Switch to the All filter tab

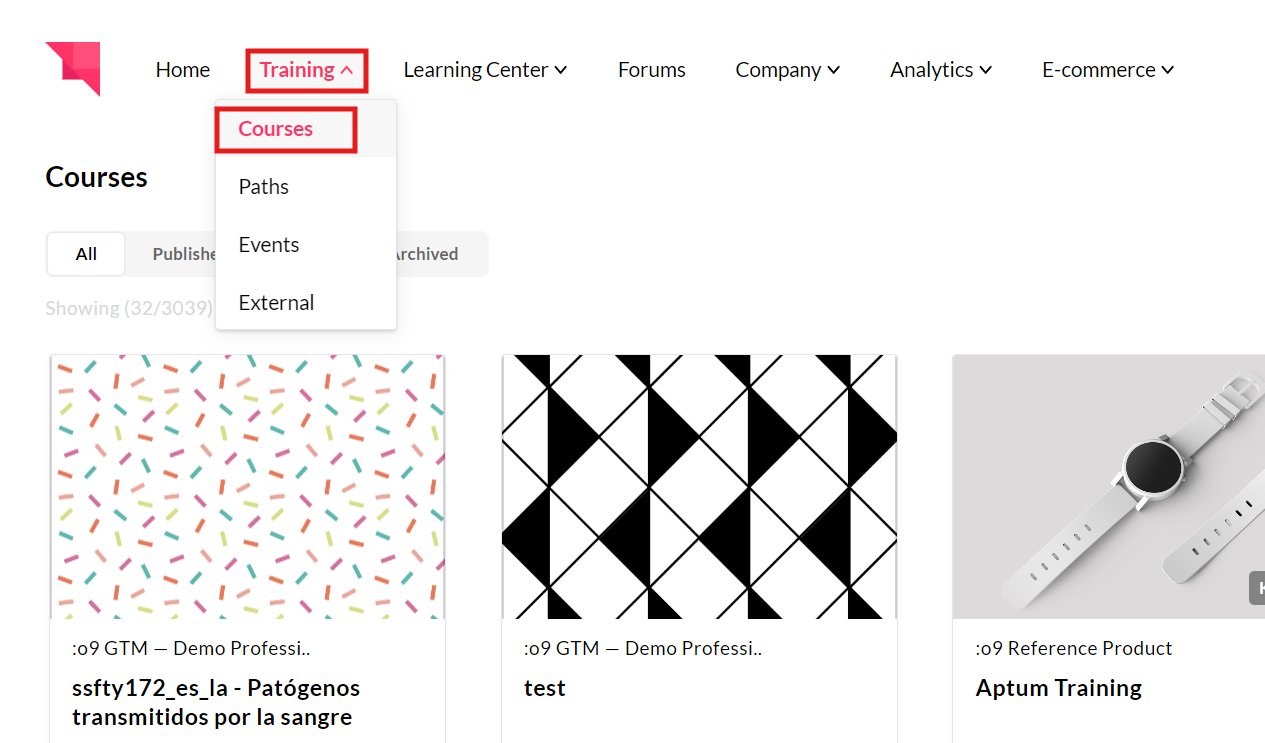[x=86, y=254]
